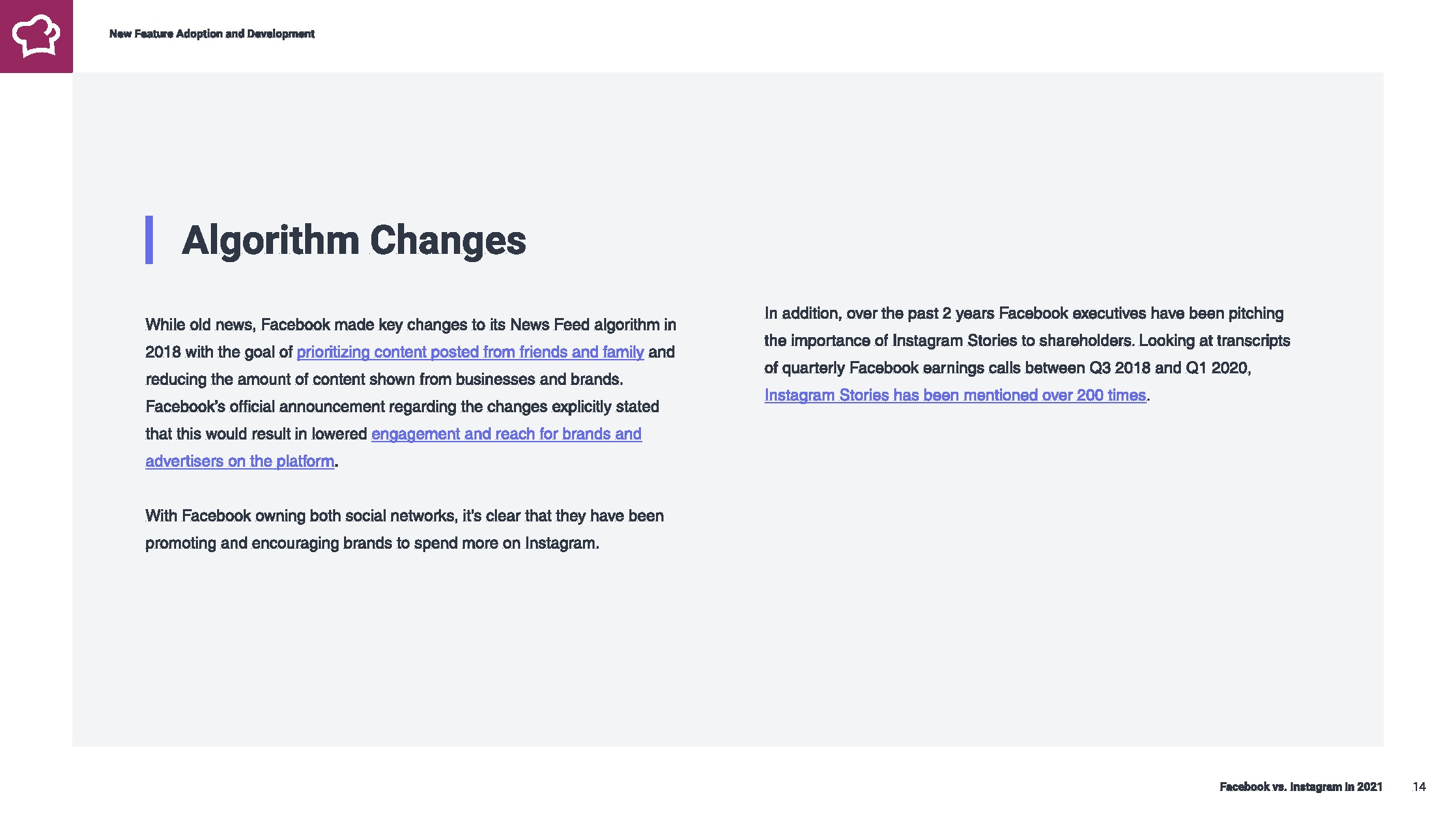Click the text '2018 with the goal of'
This screenshot has height=819, width=1456.
click(219, 352)
